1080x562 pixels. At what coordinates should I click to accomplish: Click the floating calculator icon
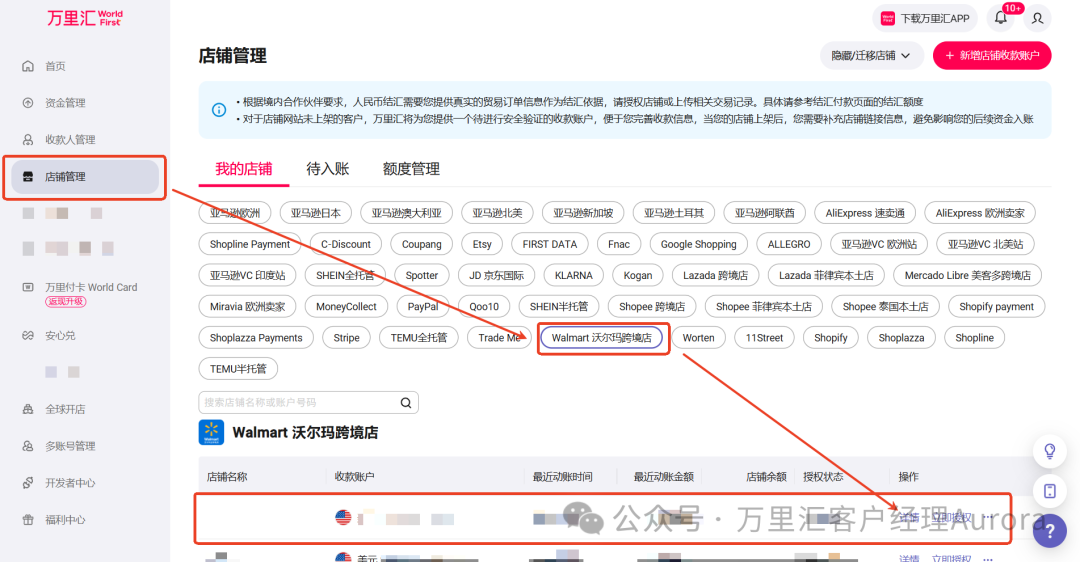[1050, 491]
